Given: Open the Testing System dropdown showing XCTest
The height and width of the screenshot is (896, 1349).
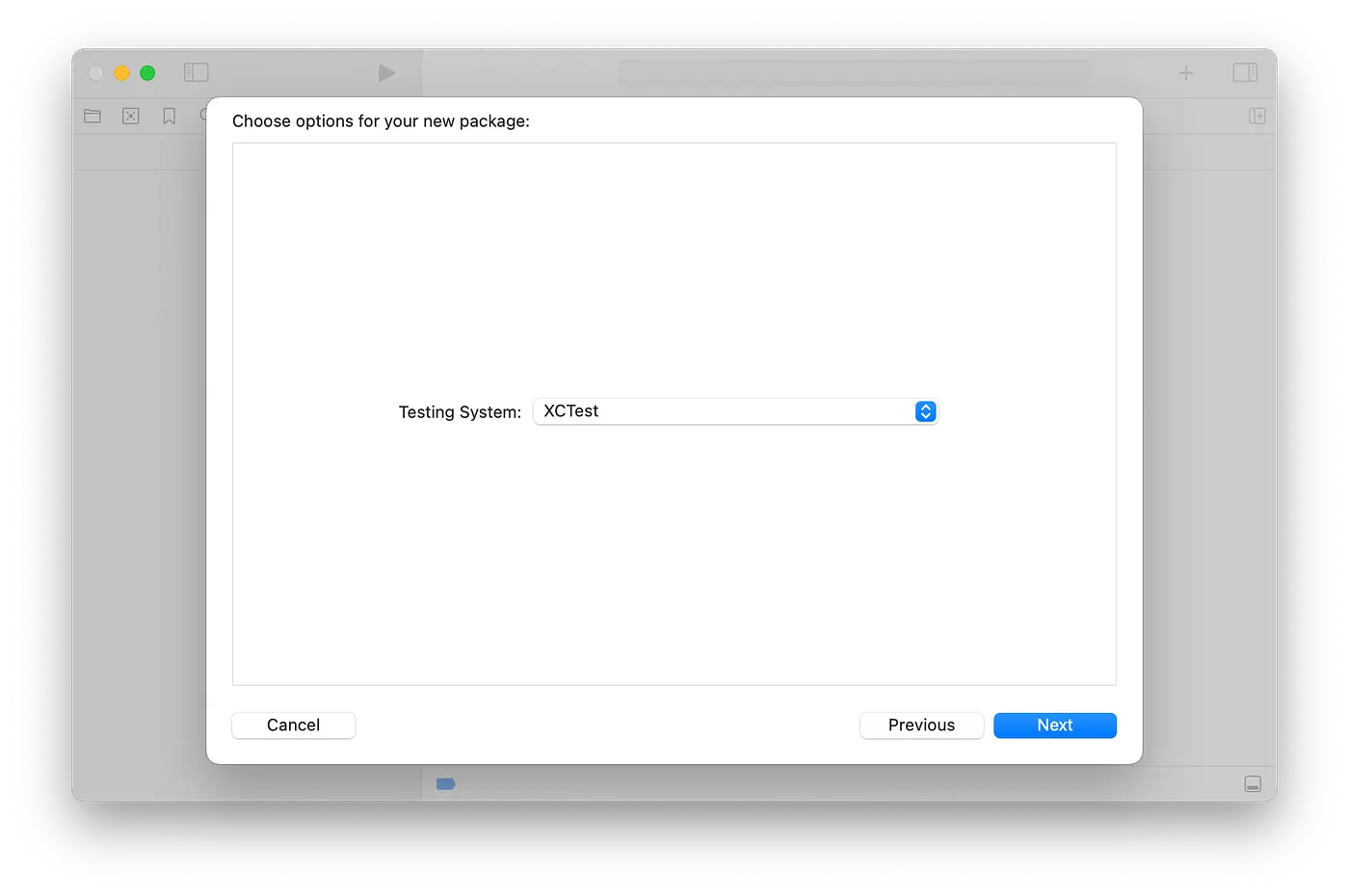Looking at the screenshot, I should pos(735,411).
